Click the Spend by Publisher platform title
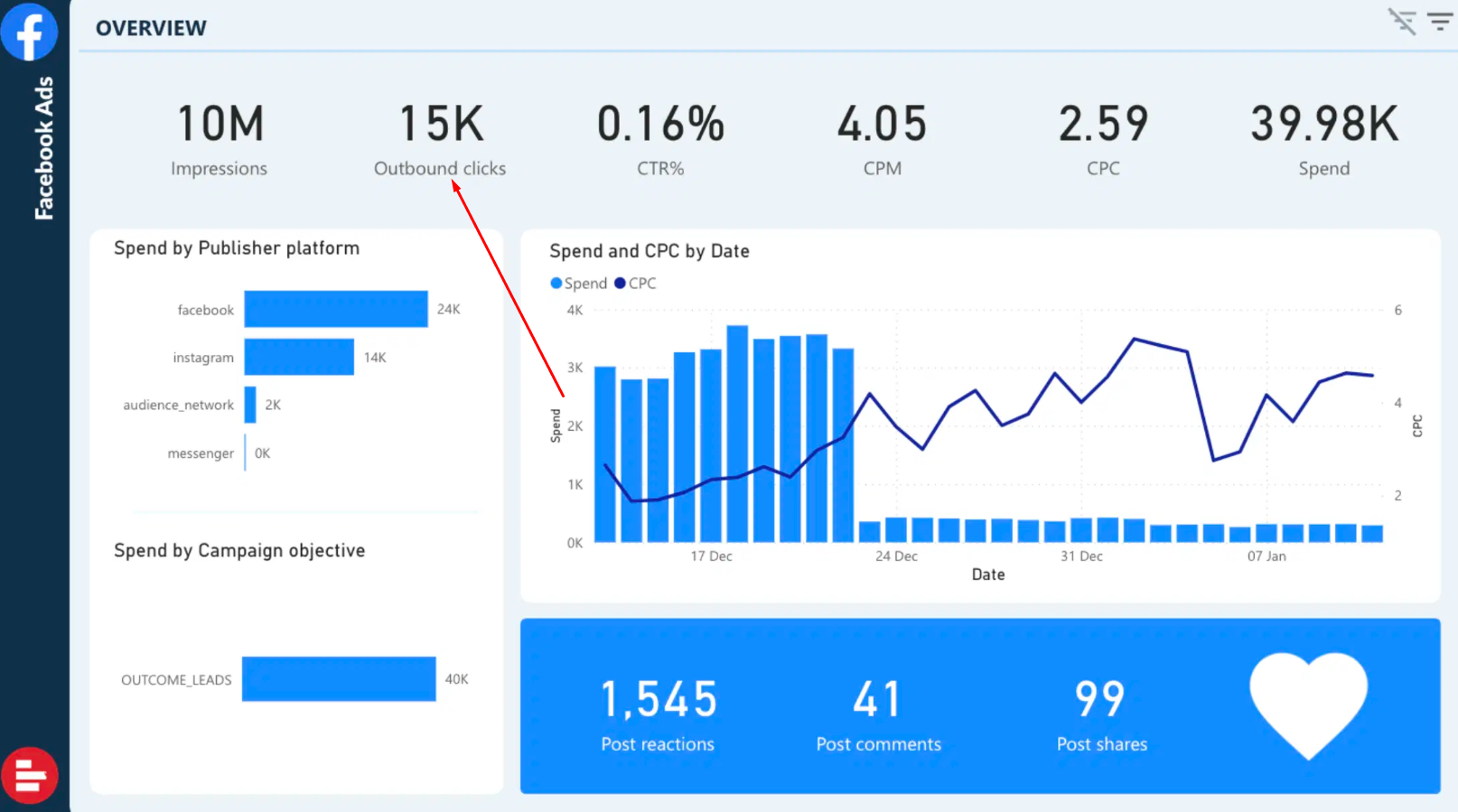This screenshot has height=812, width=1458. 237,248
